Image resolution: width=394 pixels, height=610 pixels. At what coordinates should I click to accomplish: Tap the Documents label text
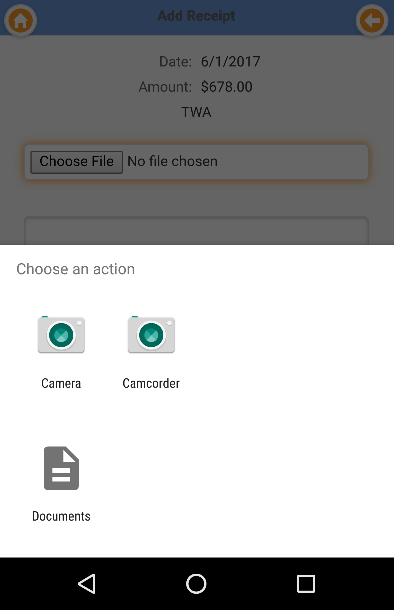[61, 516]
